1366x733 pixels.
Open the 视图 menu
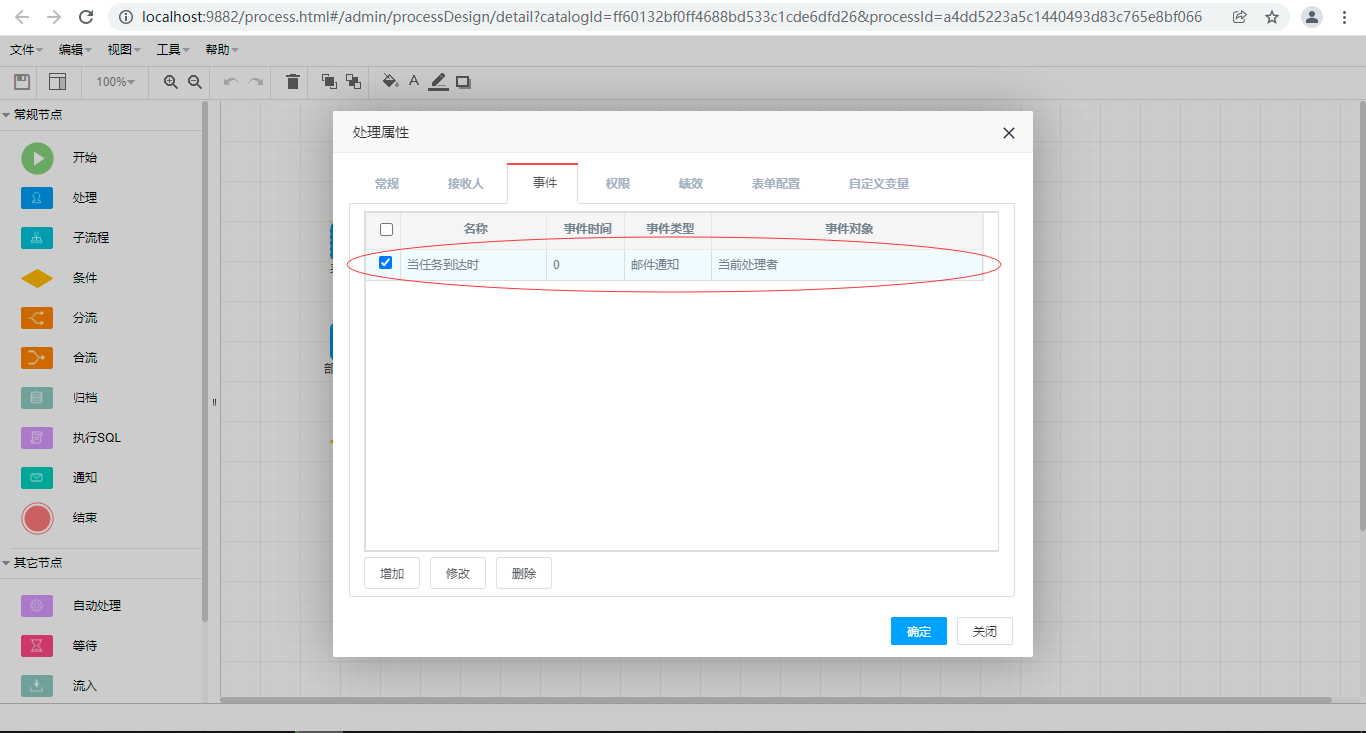click(123, 50)
